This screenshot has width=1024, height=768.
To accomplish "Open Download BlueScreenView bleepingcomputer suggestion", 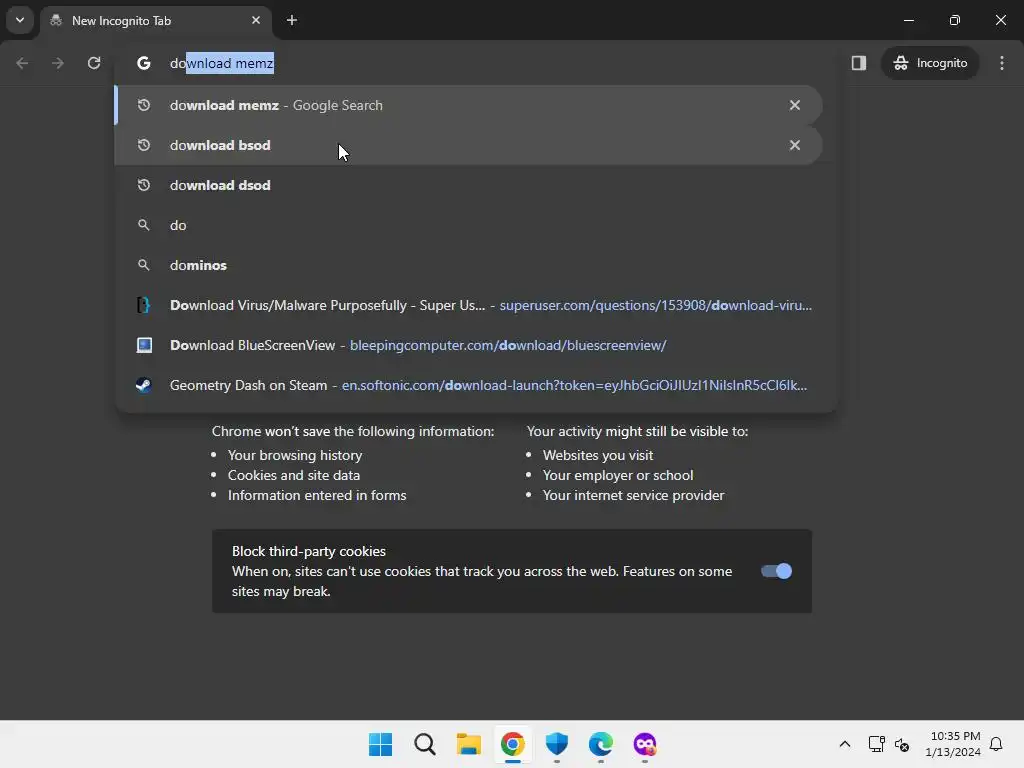I will (x=468, y=345).
